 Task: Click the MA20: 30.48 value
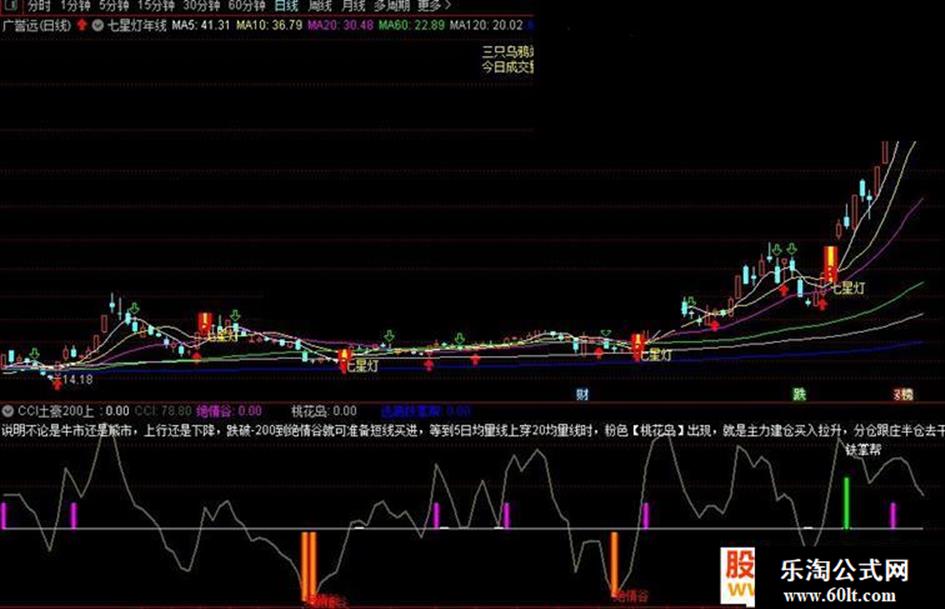(341, 25)
